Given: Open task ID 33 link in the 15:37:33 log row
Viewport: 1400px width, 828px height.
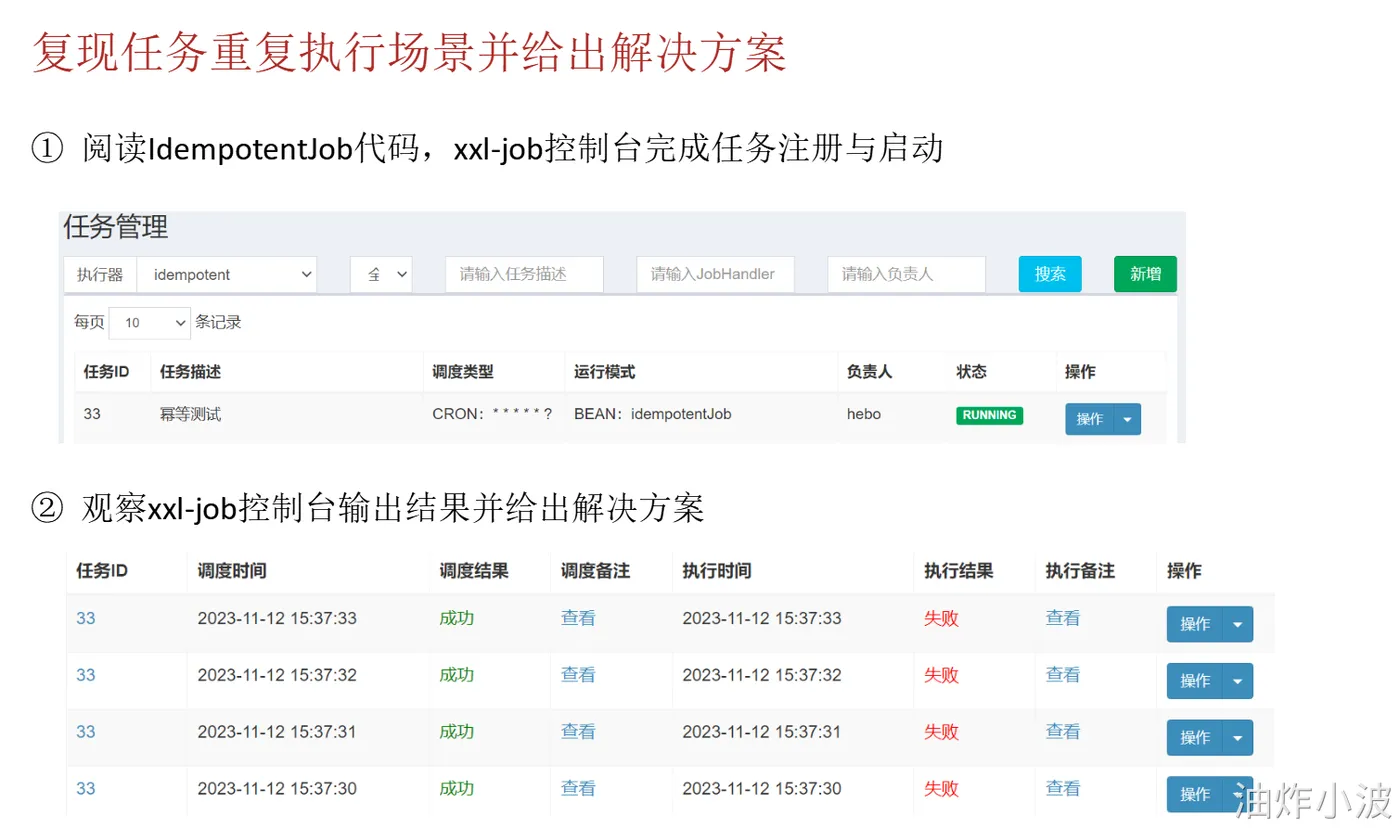Looking at the screenshot, I should click(86, 618).
